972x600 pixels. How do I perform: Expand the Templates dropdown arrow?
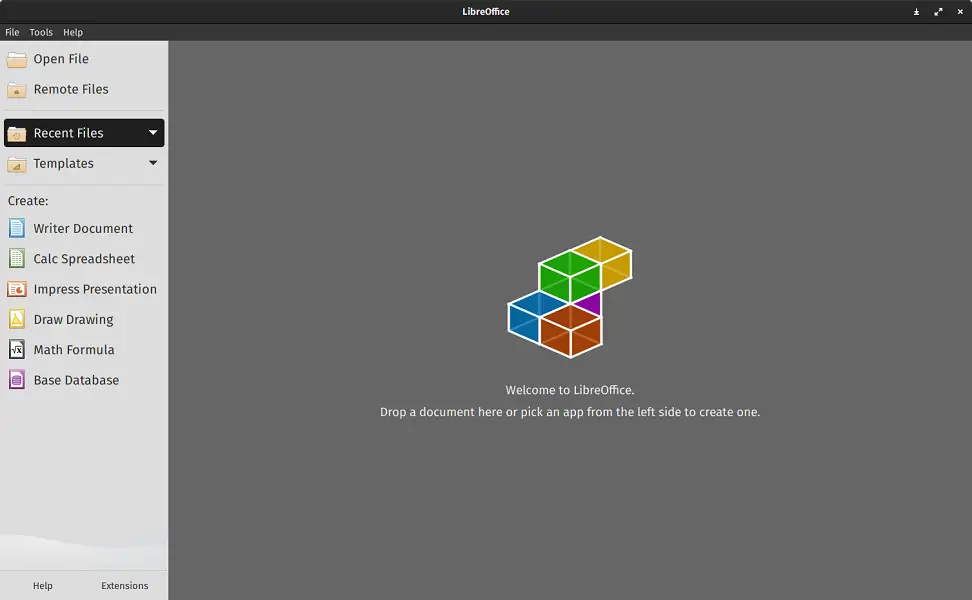pos(152,163)
